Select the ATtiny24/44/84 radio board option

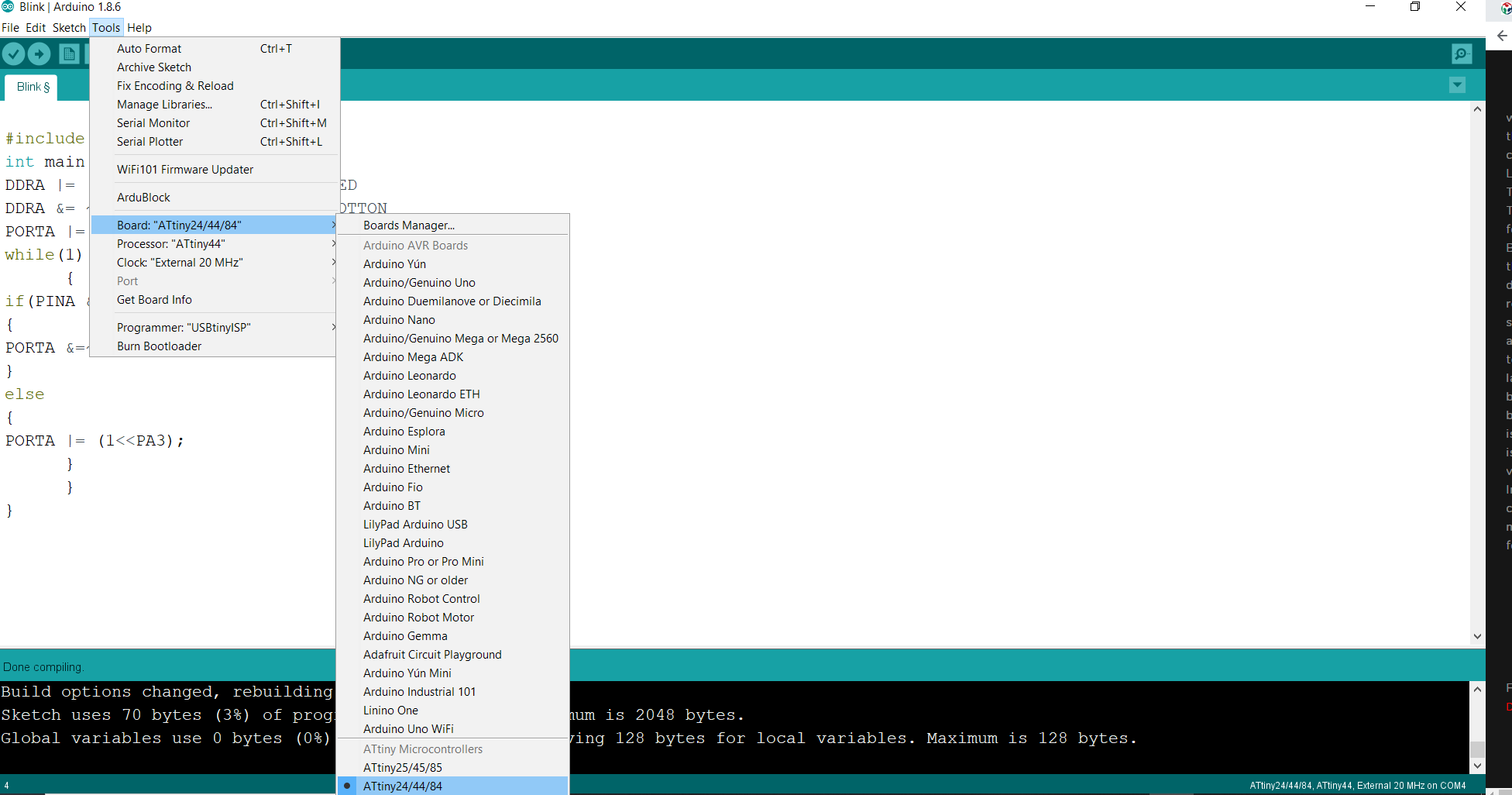coord(452,786)
